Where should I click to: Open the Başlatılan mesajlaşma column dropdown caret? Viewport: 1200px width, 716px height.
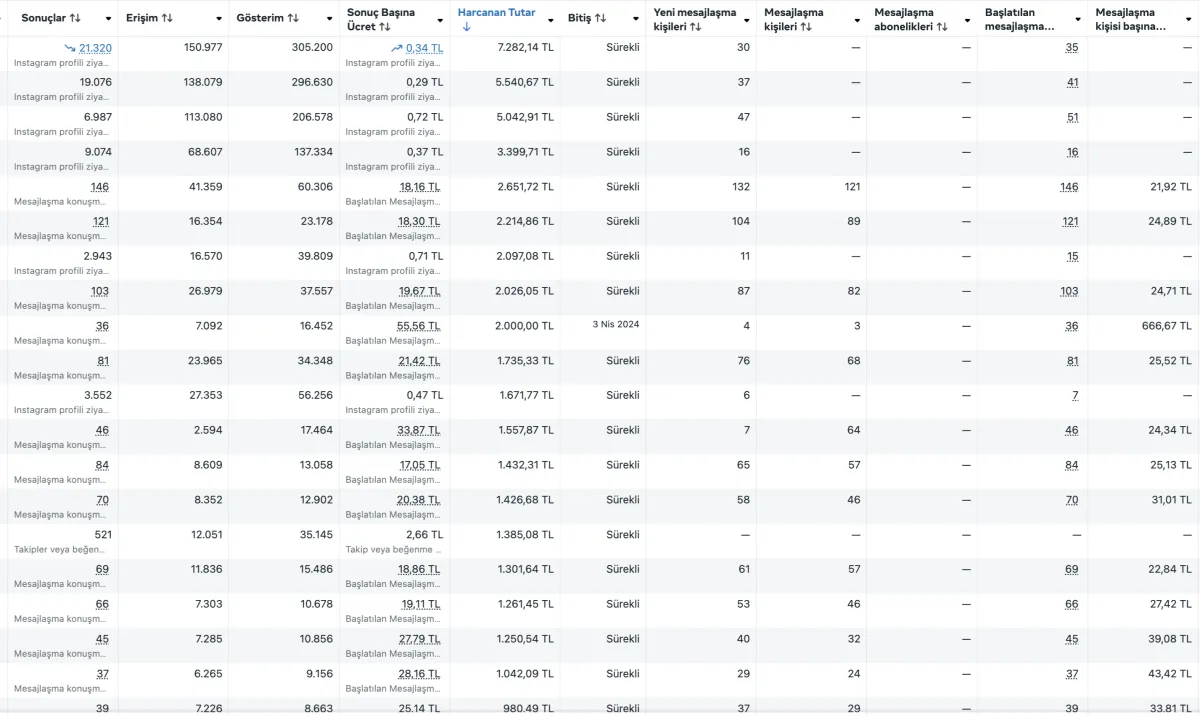(1077, 19)
